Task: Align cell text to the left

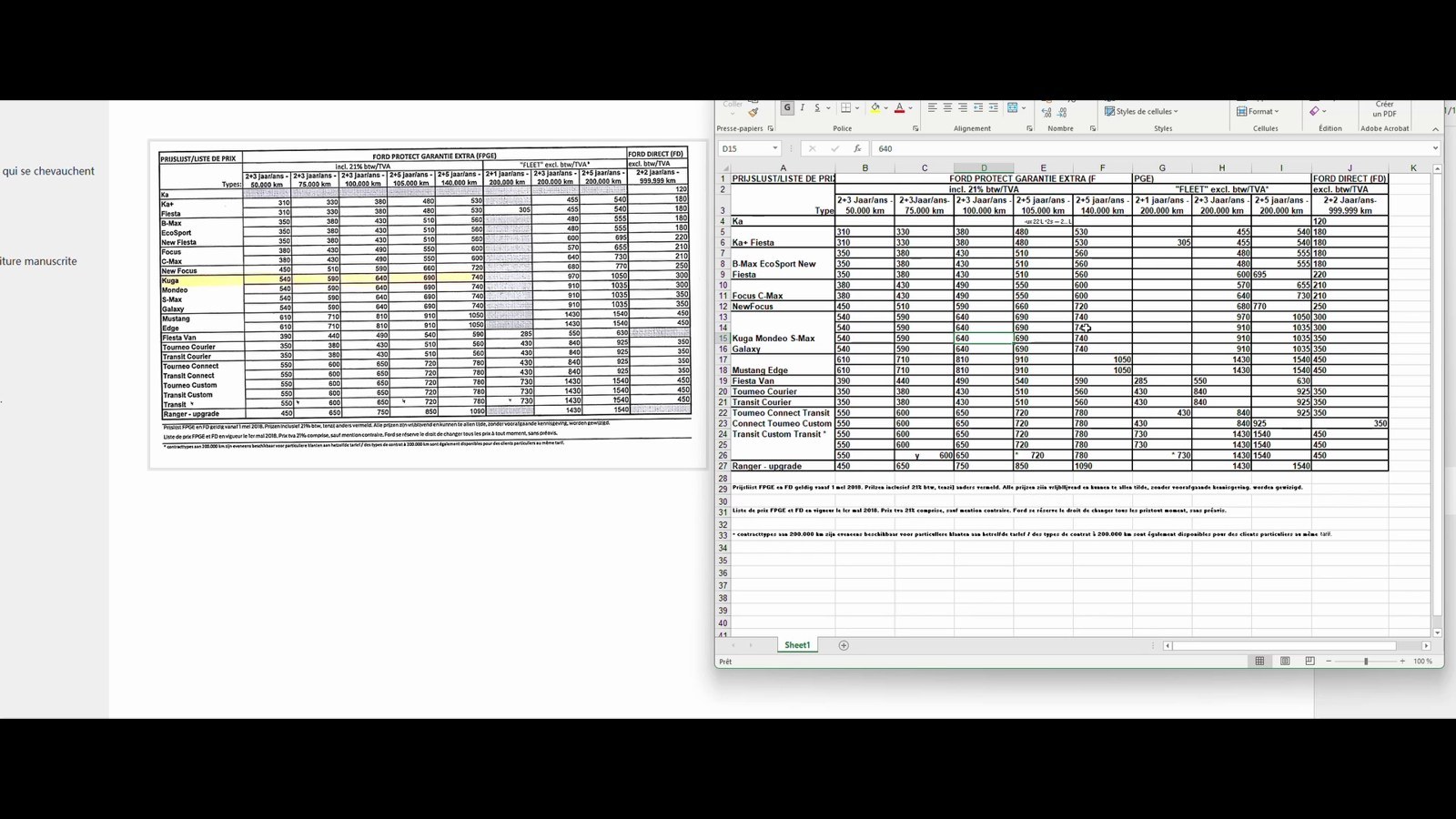Action: (932, 107)
